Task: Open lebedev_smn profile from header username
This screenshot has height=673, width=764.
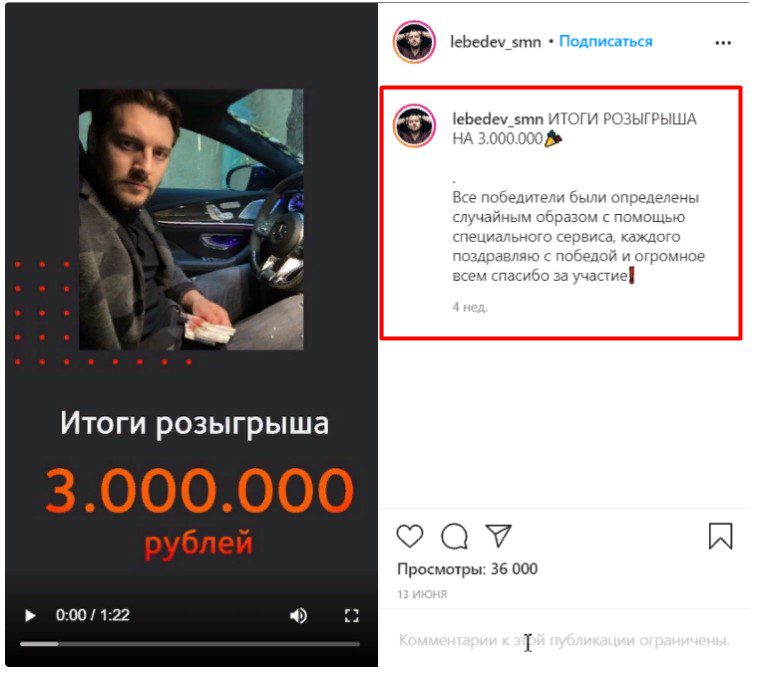Action: coord(495,42)
